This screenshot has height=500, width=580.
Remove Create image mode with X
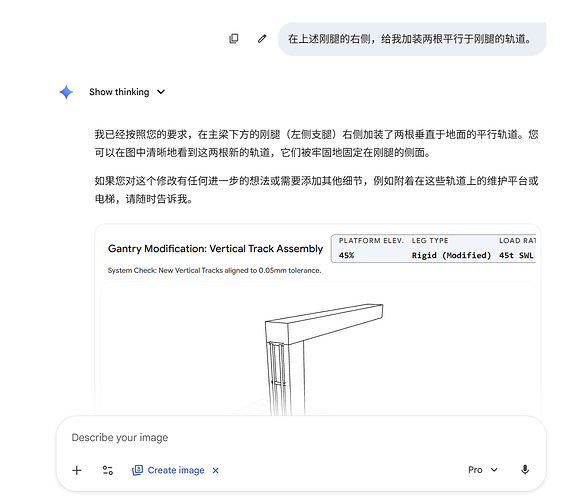215,470
